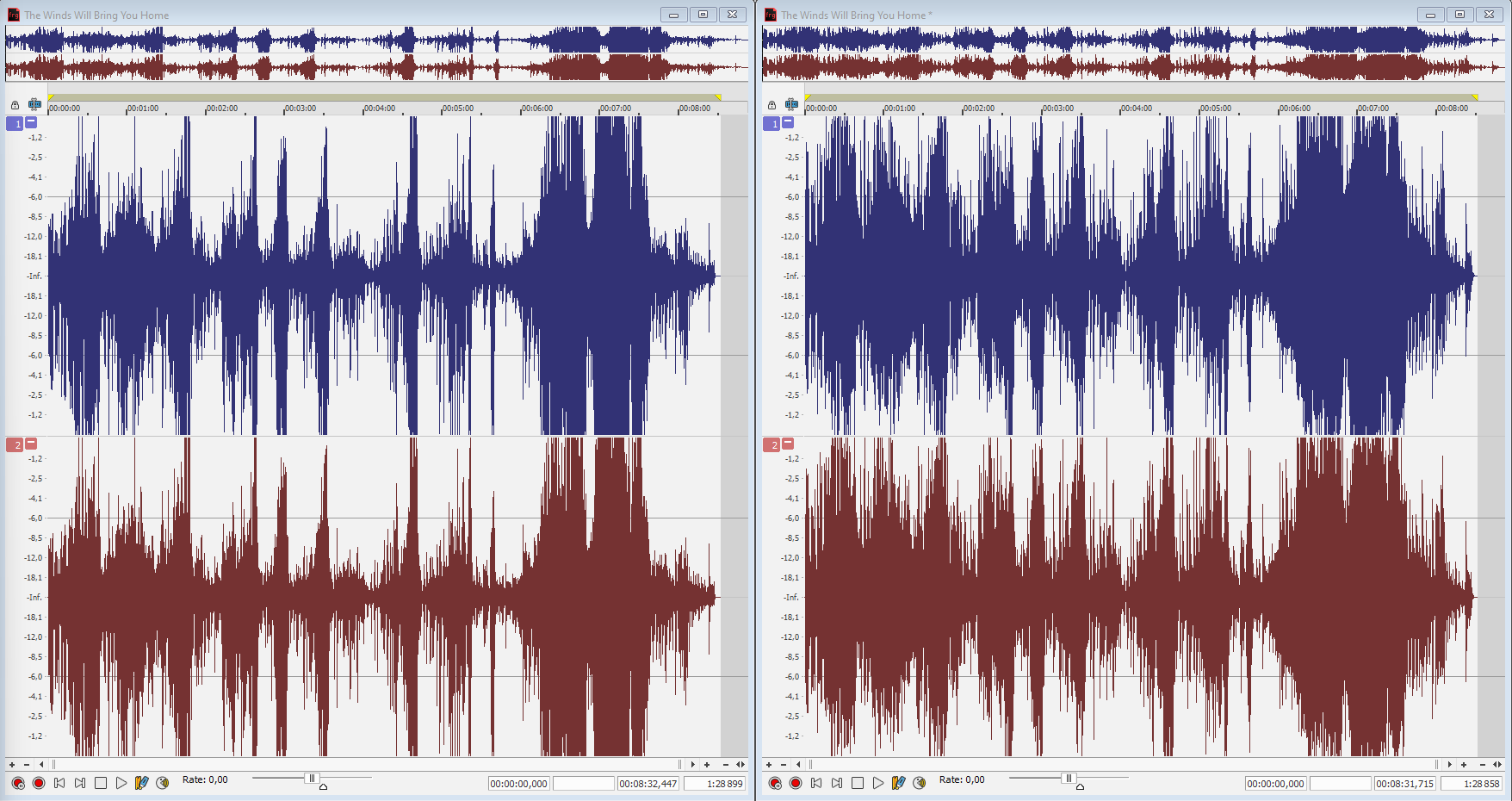
Task: Collapse channel 2 in the right window
Action: click(x=788, y=444)
